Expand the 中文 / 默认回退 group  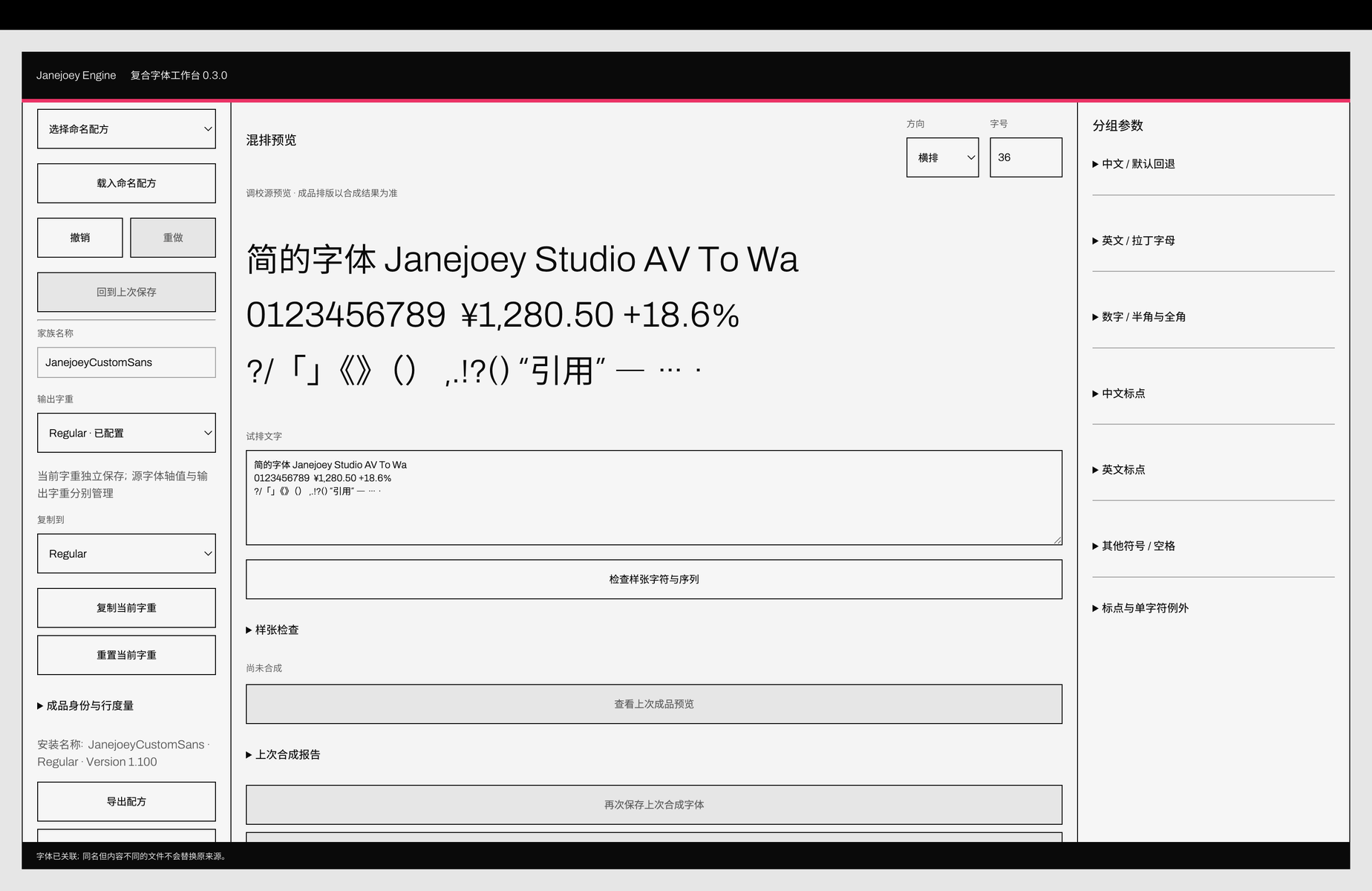coord(1134,164)
